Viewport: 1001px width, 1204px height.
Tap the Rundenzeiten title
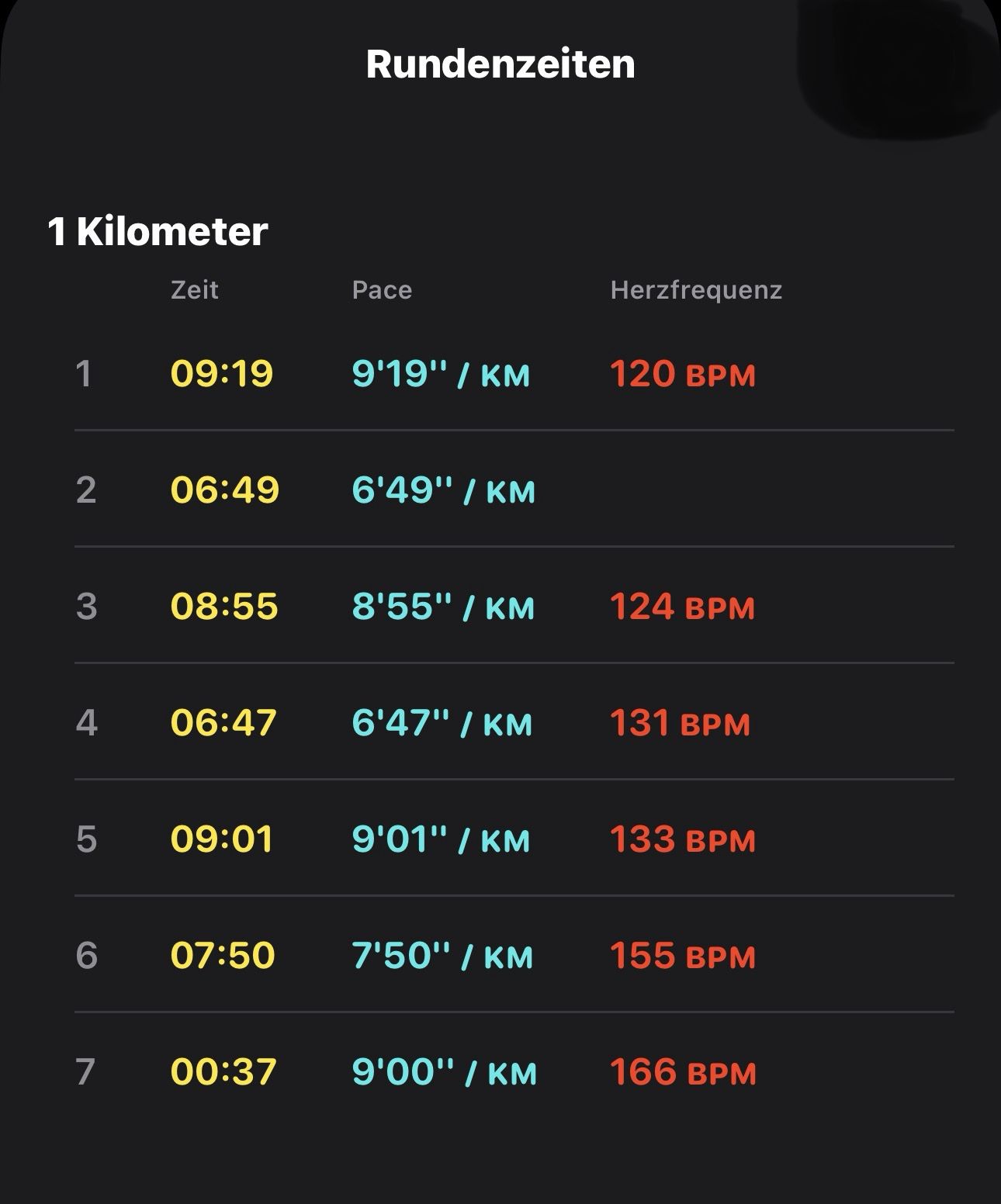pyautogui.click(x=500, y=64)
